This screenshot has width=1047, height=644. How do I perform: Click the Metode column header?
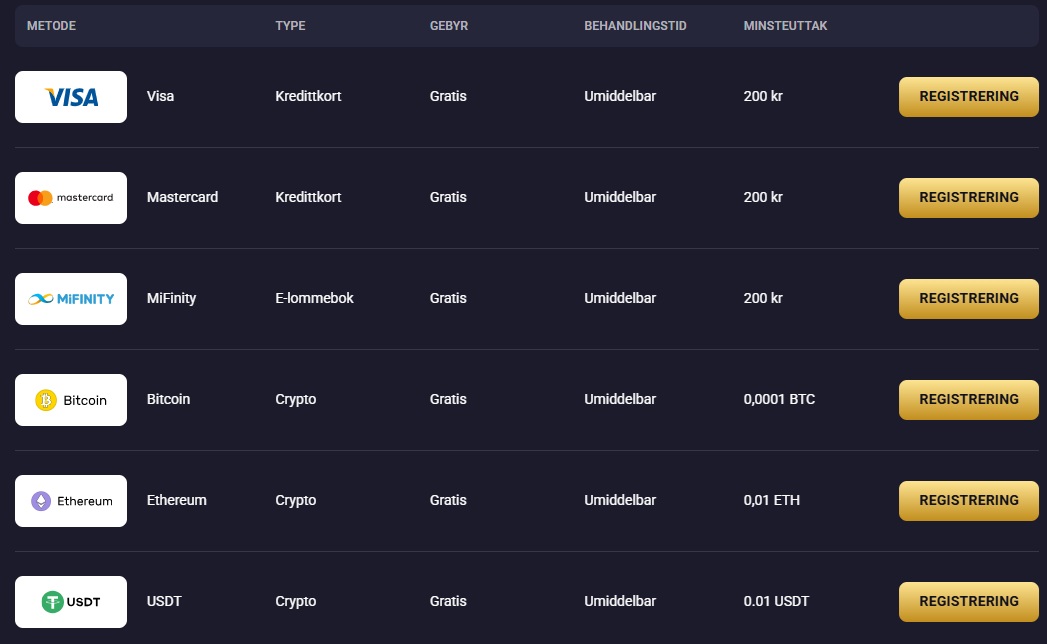coord(51,25)
